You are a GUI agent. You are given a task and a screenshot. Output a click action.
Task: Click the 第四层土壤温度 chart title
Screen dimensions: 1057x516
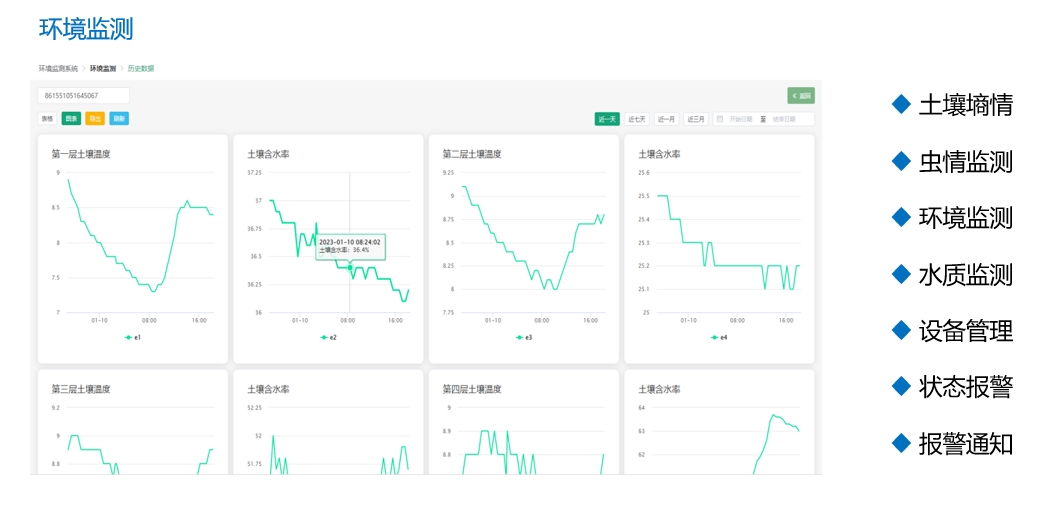[x=472, y=389]
